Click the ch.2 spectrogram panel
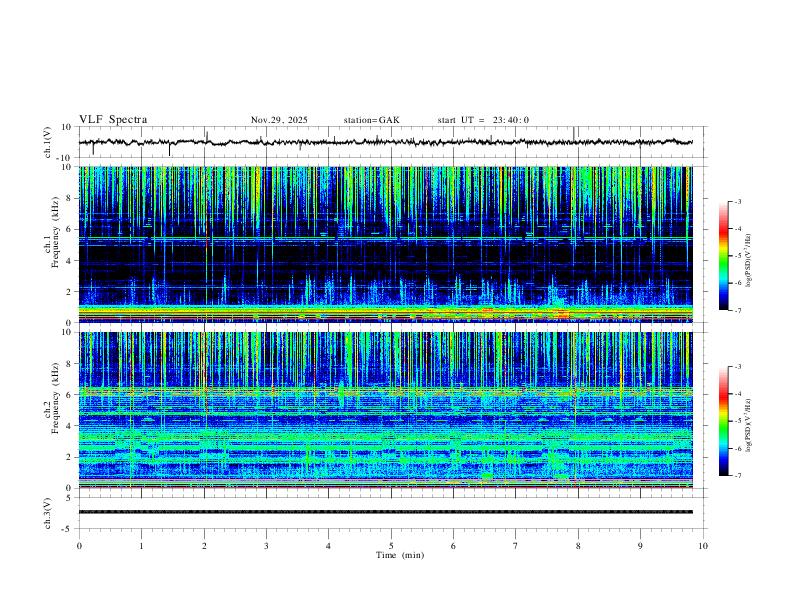This screenshot has height=612, width=792. pyautogui.click(x=386, y=410)
